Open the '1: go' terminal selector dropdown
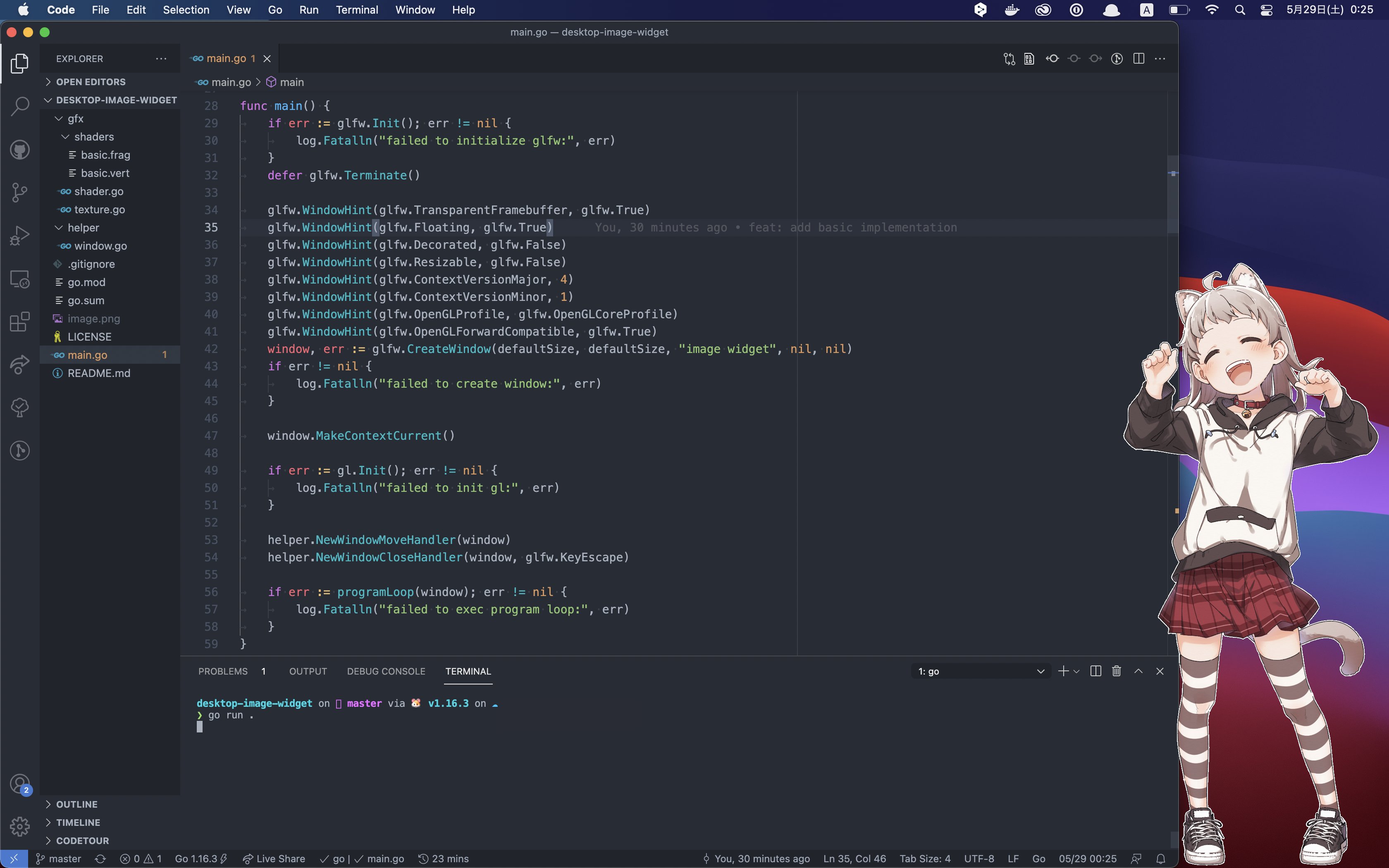 [x=980, y=671]
